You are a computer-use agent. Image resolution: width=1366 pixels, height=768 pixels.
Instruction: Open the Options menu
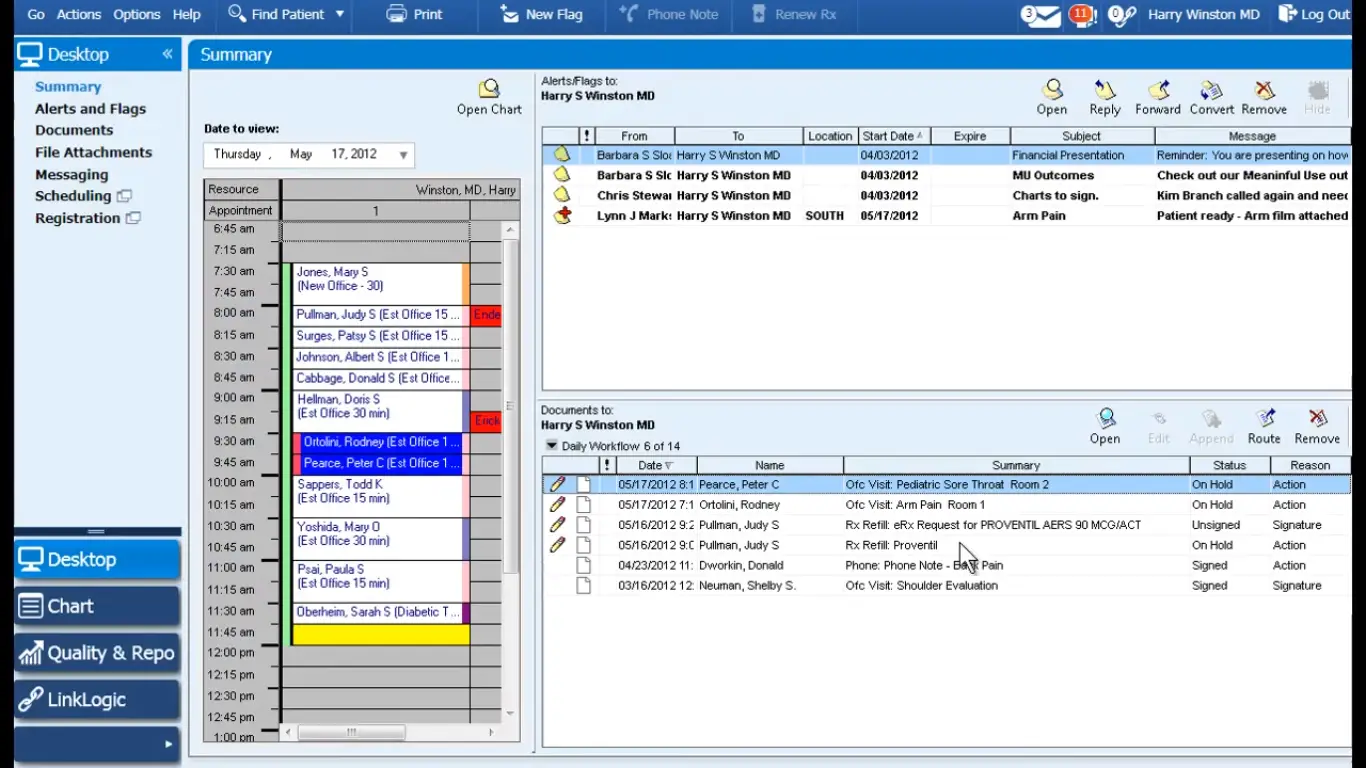[x=137, y=15]
